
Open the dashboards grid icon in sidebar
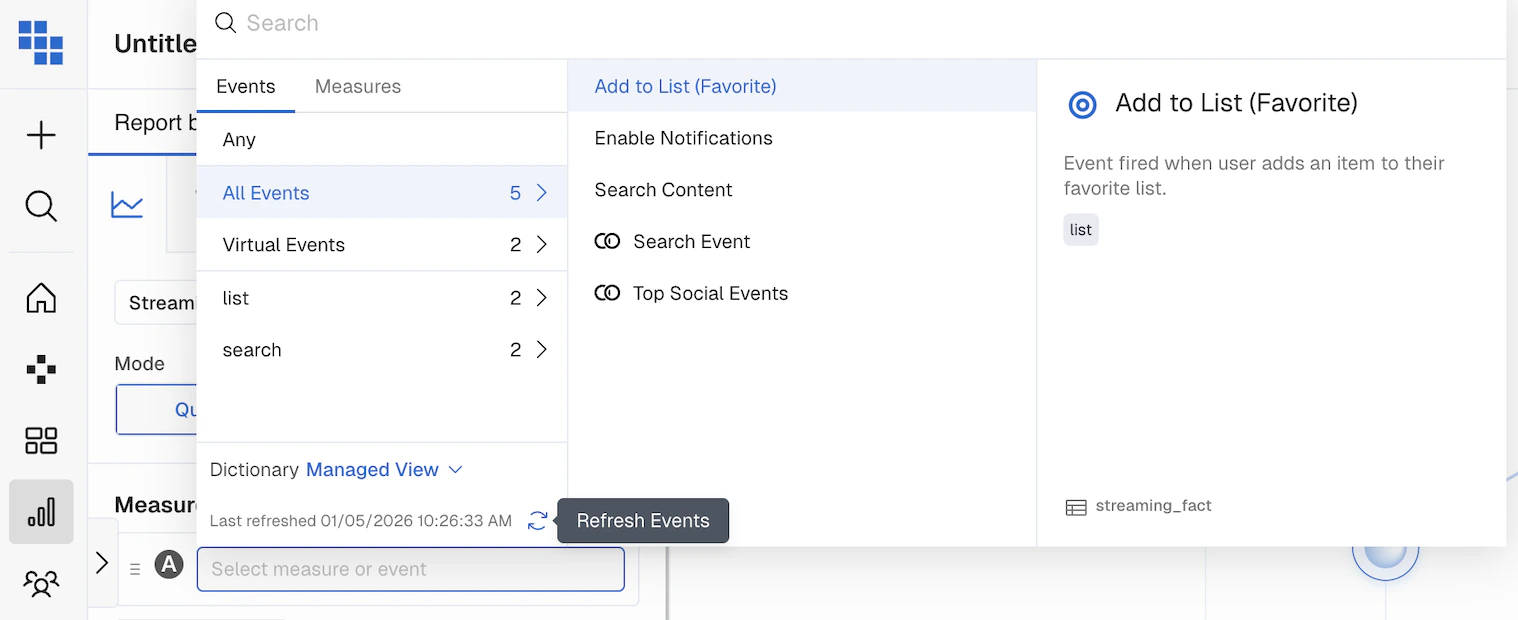click(x=41, y=441)
